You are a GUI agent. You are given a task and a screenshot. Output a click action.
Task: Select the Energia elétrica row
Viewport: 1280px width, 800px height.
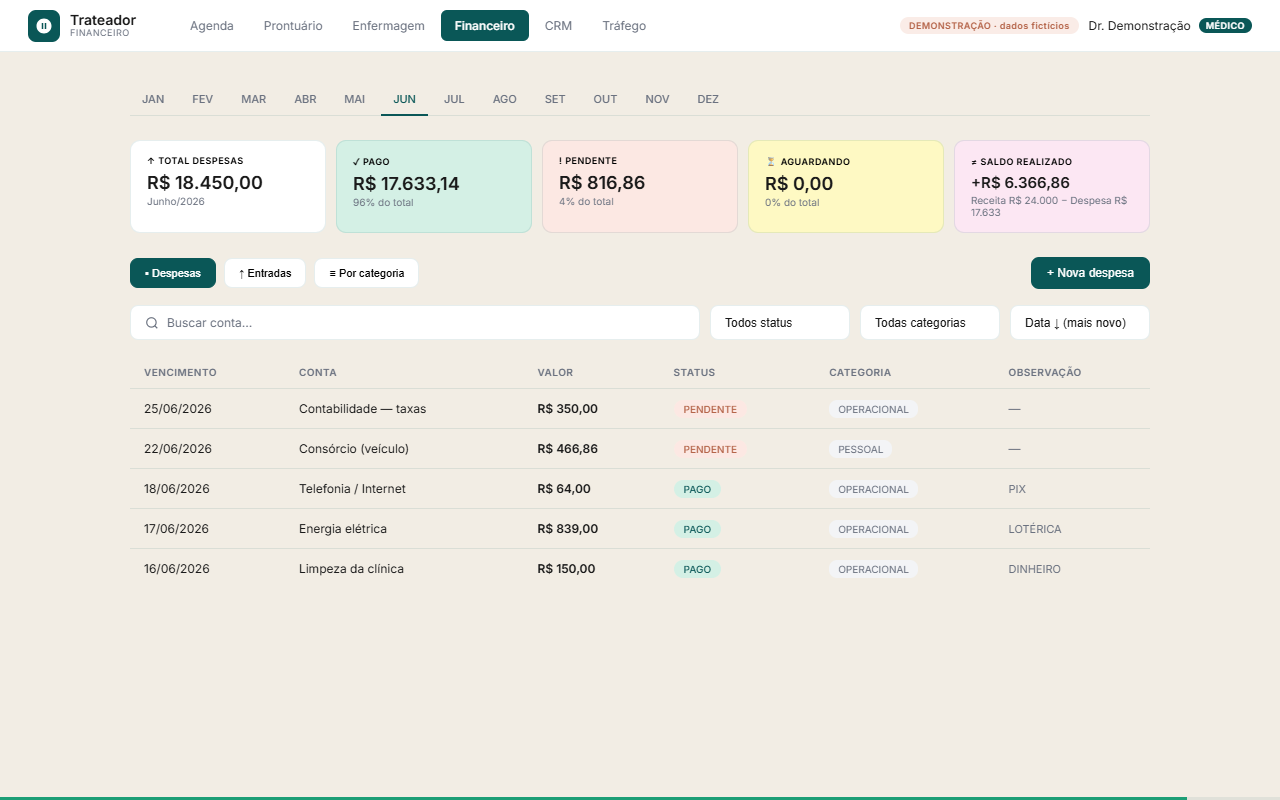(640, 529)
